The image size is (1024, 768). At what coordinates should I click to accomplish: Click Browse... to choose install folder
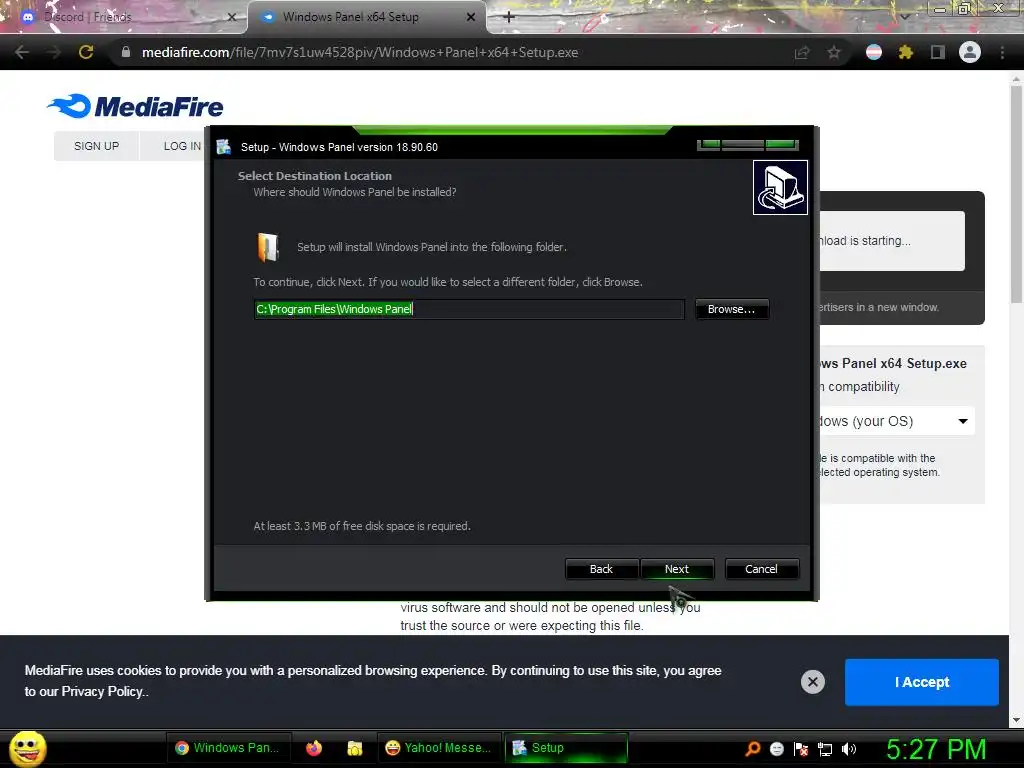pos(731,309)
